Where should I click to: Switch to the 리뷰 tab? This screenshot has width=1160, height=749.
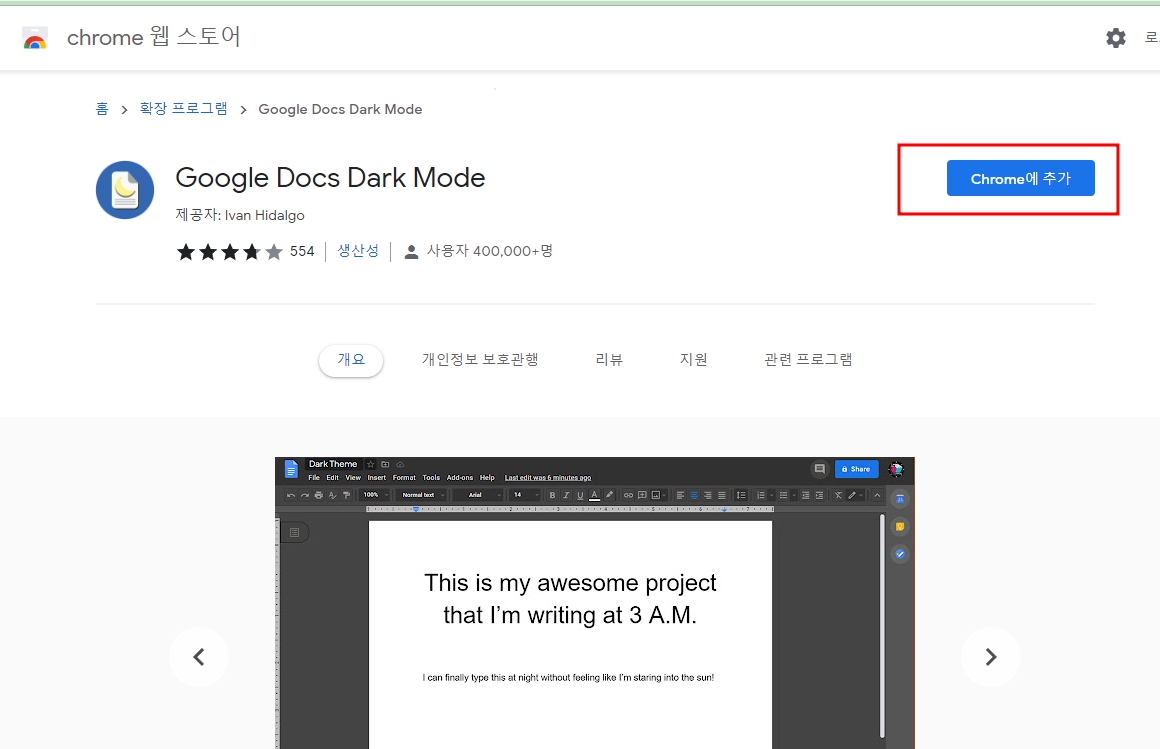point(609,360)
